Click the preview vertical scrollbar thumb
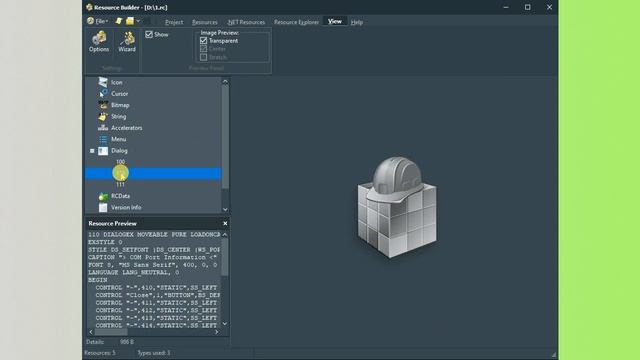 (x=225, y=257)
